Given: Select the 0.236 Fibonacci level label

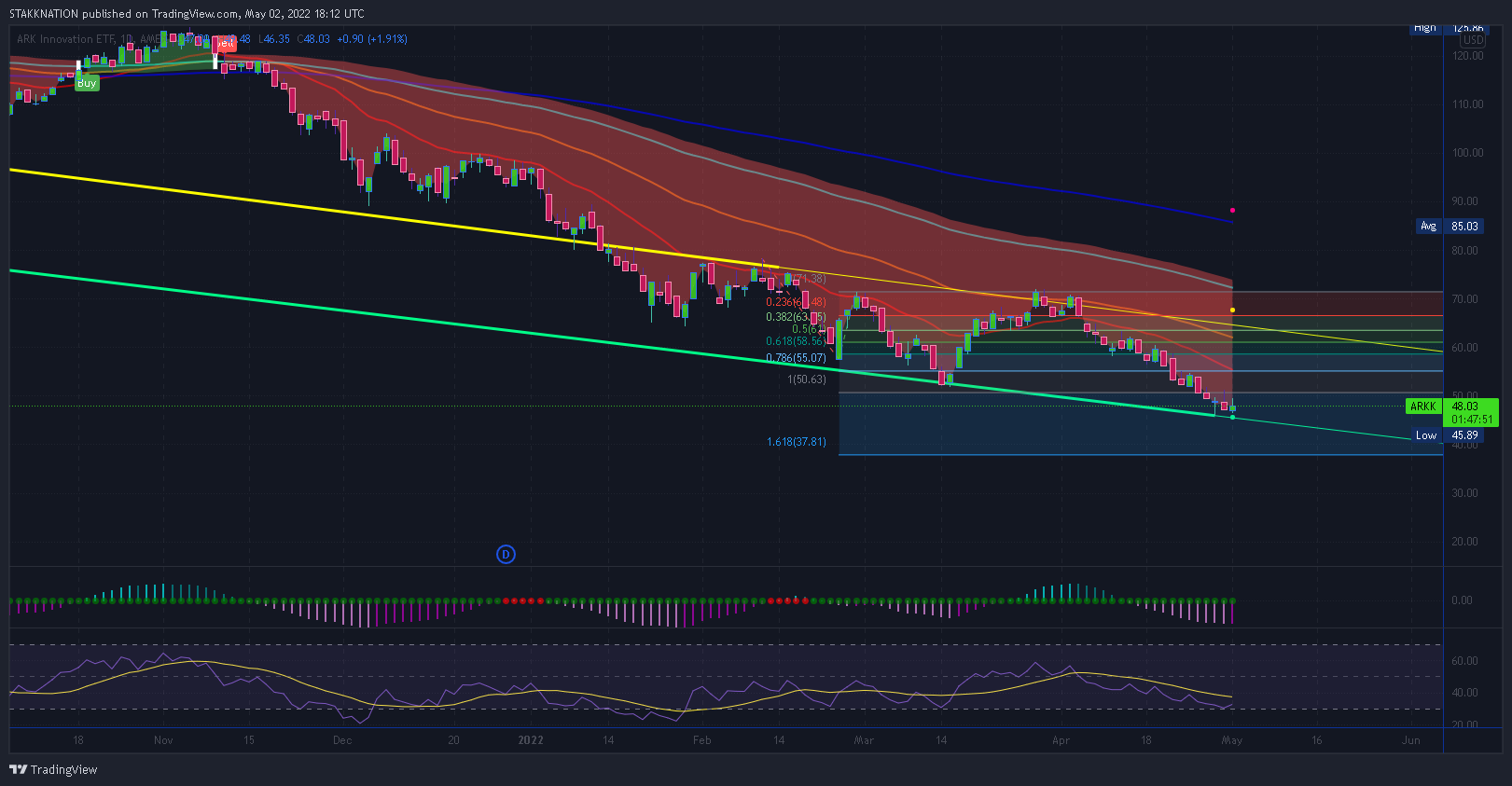Looking at the screenshot, I should (796, 302).
